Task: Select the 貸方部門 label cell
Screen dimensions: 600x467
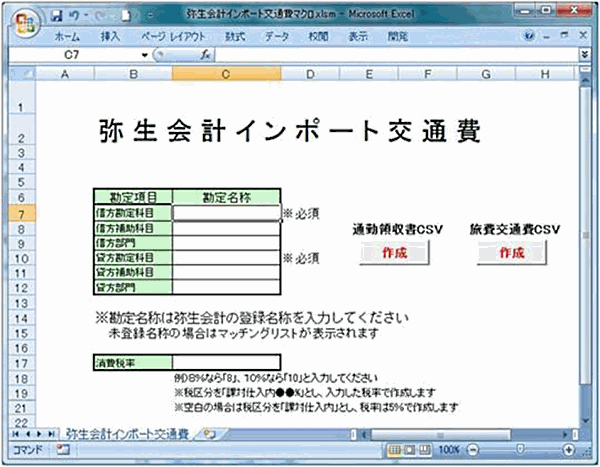Action: click(x=133, y=287)
